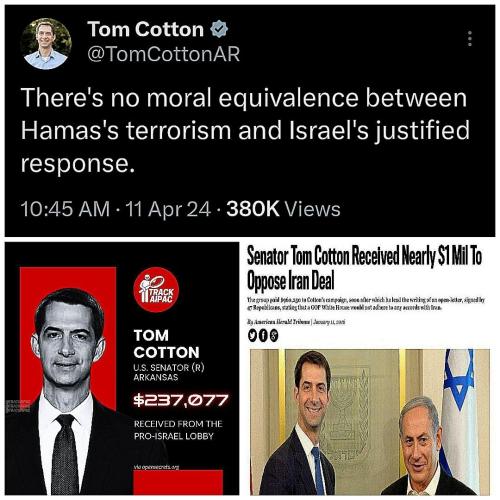Open the 10:45 AM tweet timestamp
This screenshot has width=500, height=500.
click(65, 209)
